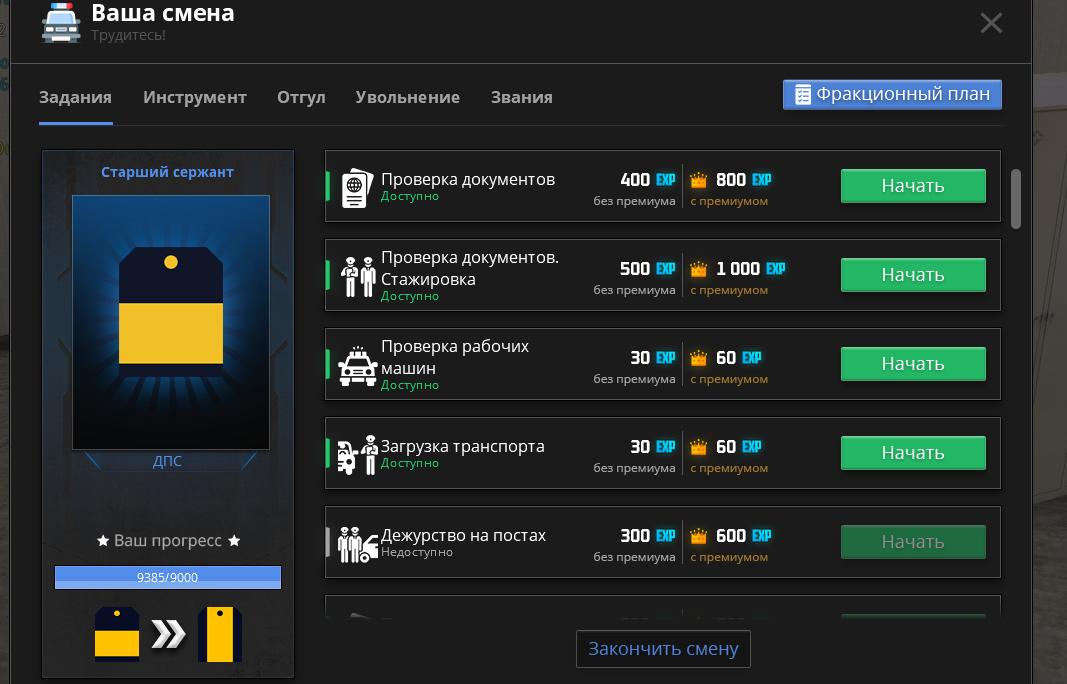Click the Загрузка транспорта task icon
Screen dimensions: 1067x684
tap(356, 455)
